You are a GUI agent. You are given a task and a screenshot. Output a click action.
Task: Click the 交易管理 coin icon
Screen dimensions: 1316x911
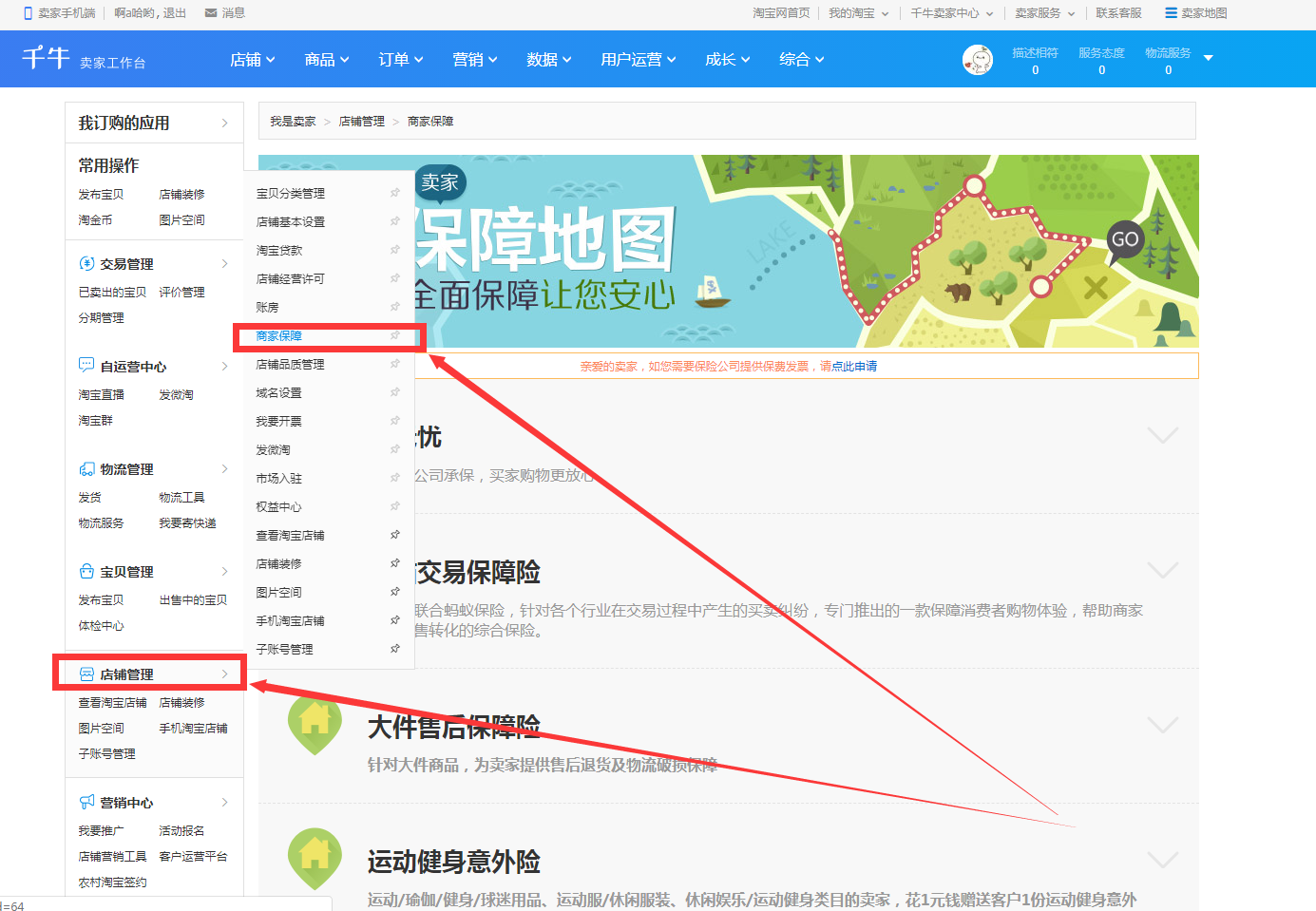pyautogui.click(x=86, y=264)
